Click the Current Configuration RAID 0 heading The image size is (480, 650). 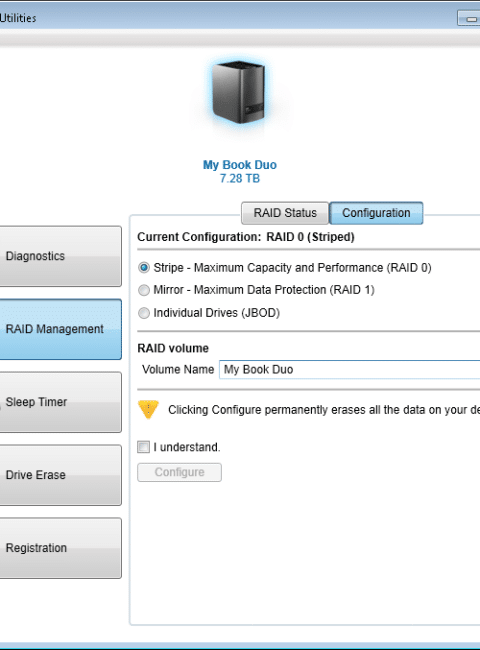pyautogui.click(x=246, y=237)
